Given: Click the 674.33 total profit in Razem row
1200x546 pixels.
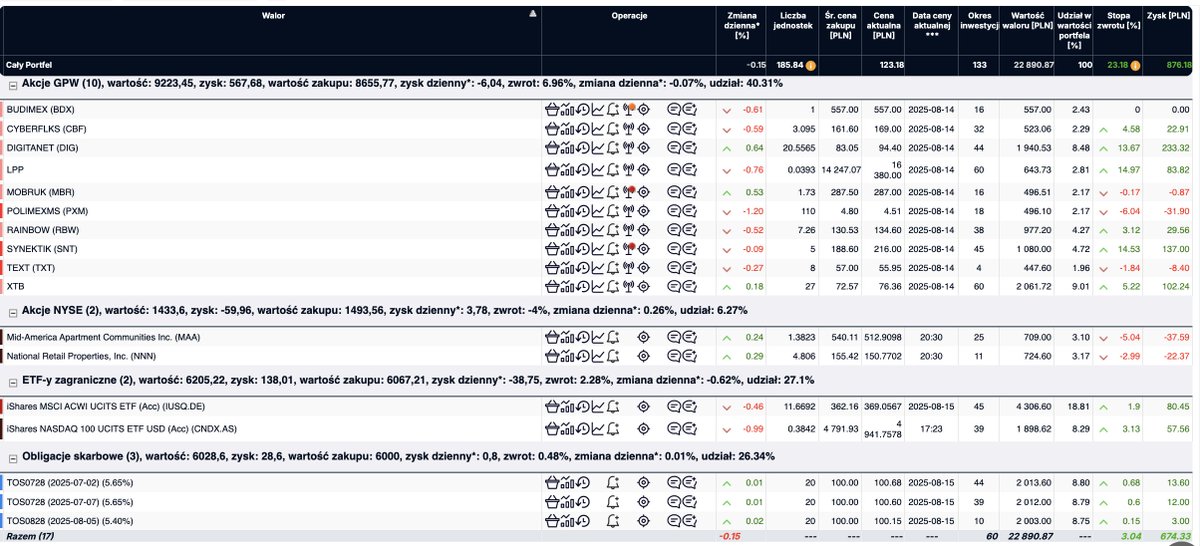Looking at the screenshot, I should point(1175,538).
